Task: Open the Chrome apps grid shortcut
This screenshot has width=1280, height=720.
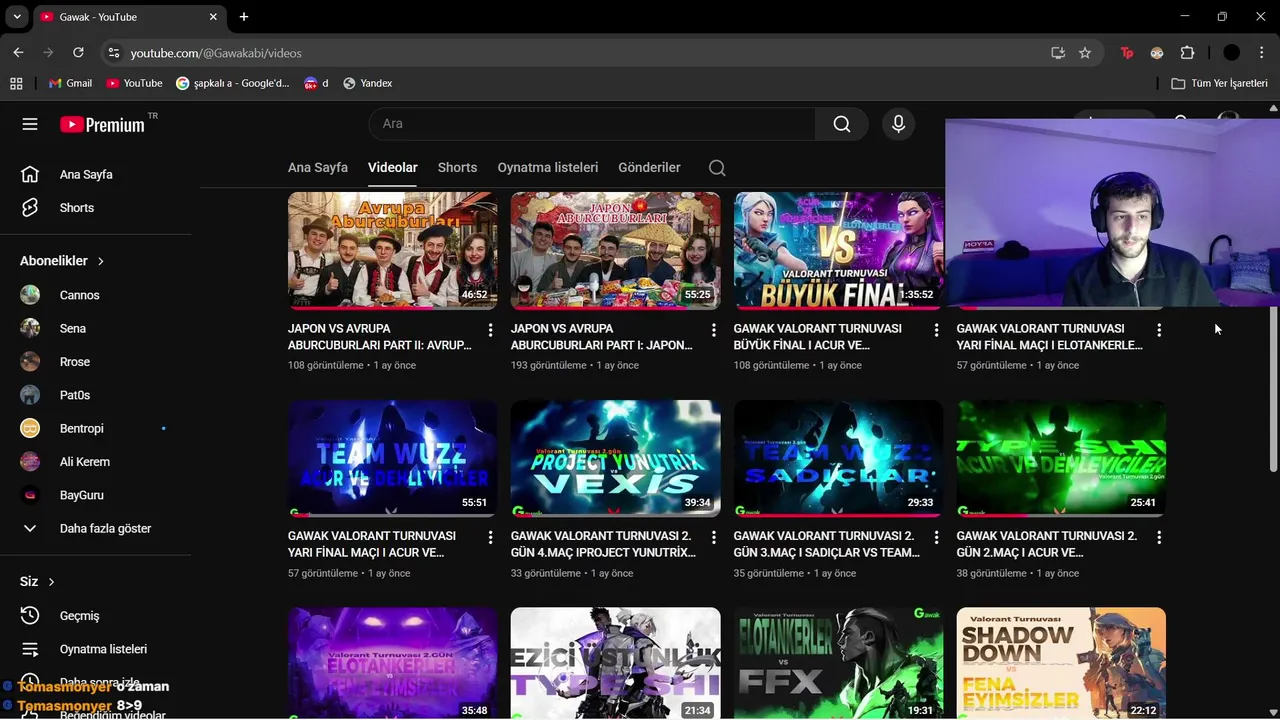Action: click(x=16, y=83)
